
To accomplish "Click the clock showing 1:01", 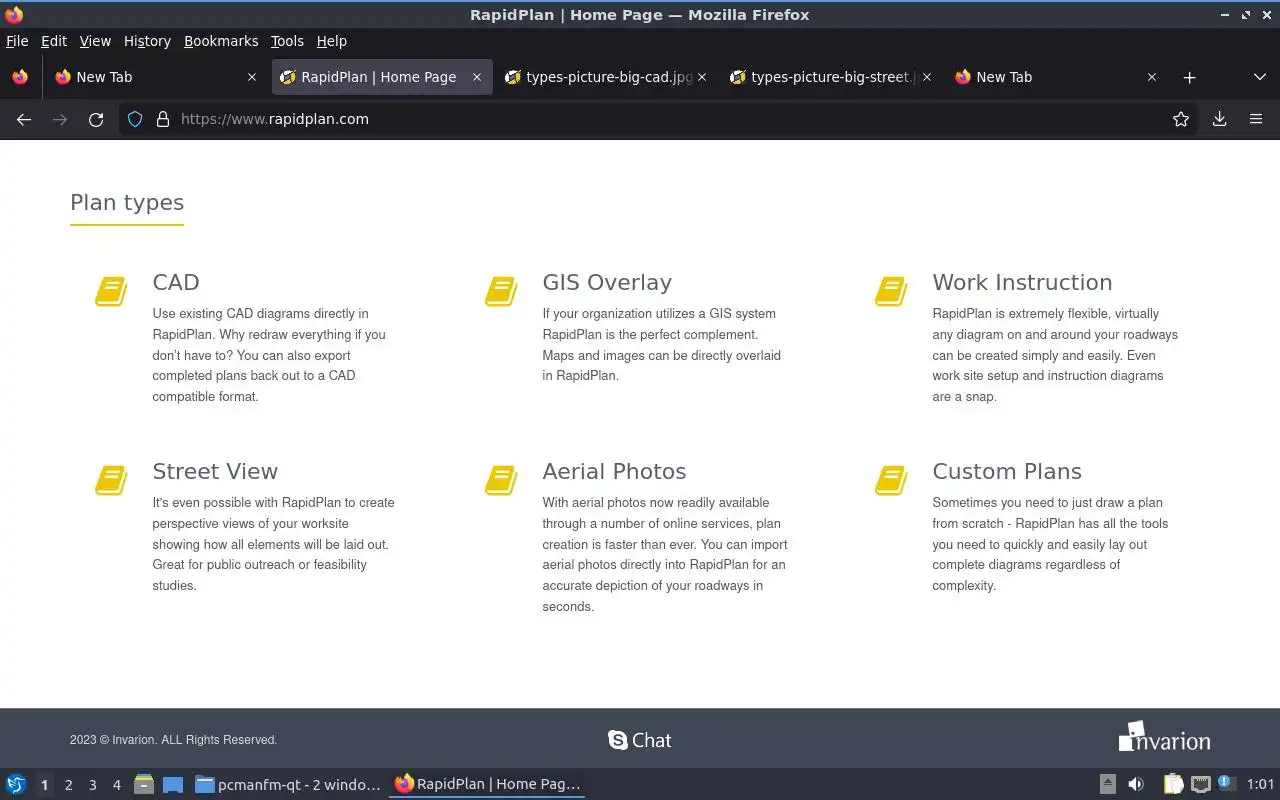I will tap(1261, 785).
